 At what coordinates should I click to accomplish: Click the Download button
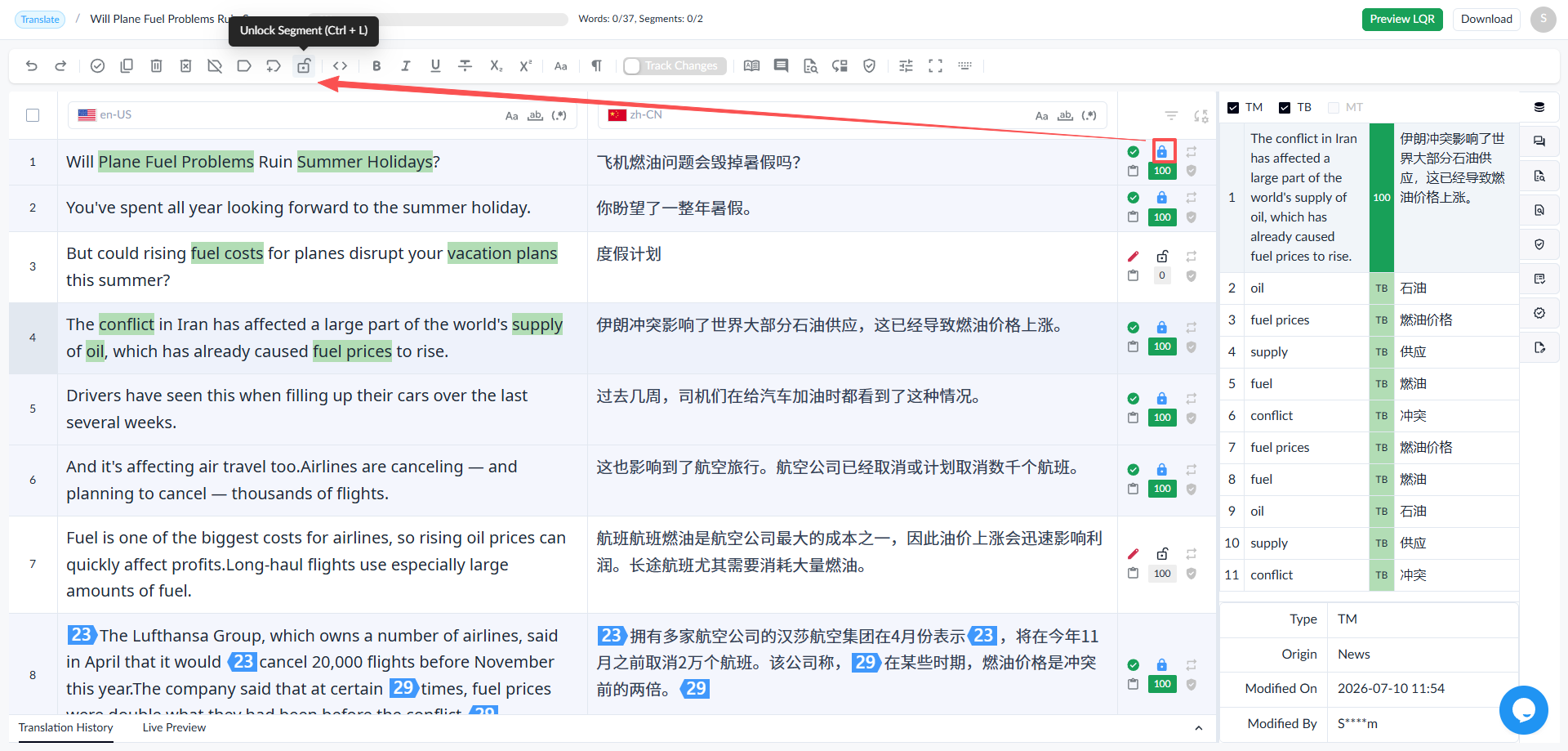tap(1486, 19)
